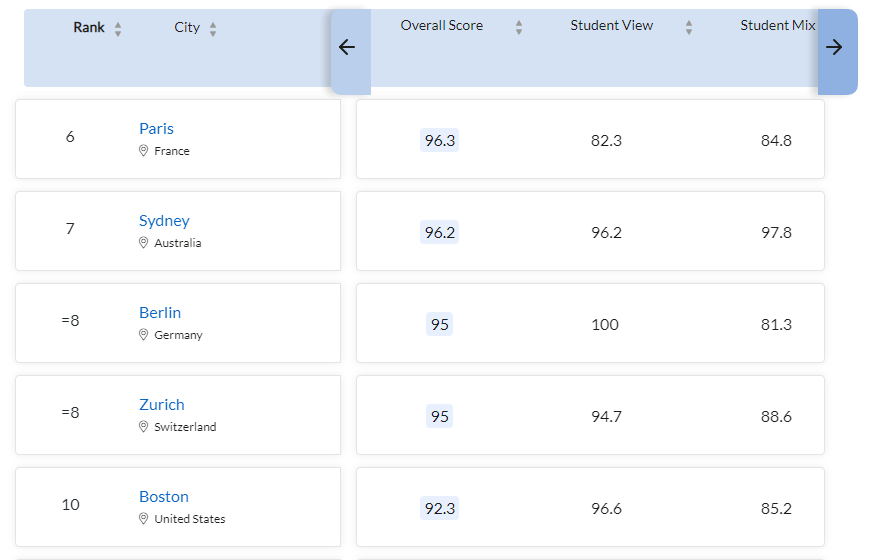Click the Australia country label
878x560 pixels.
tap(178, 243)
